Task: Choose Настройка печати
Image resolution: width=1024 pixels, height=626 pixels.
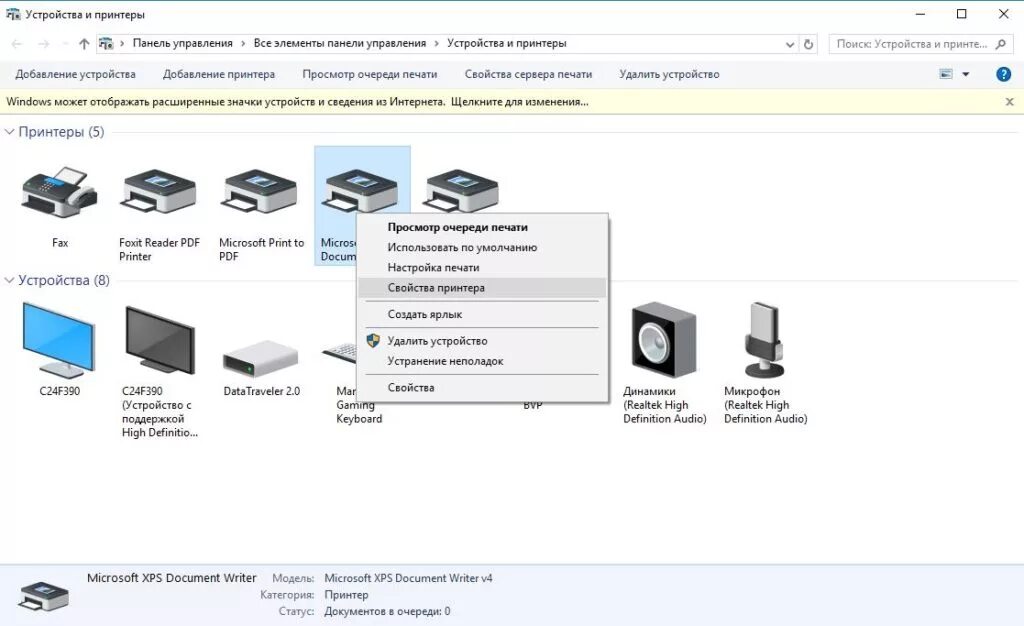Action: point(483,268)
